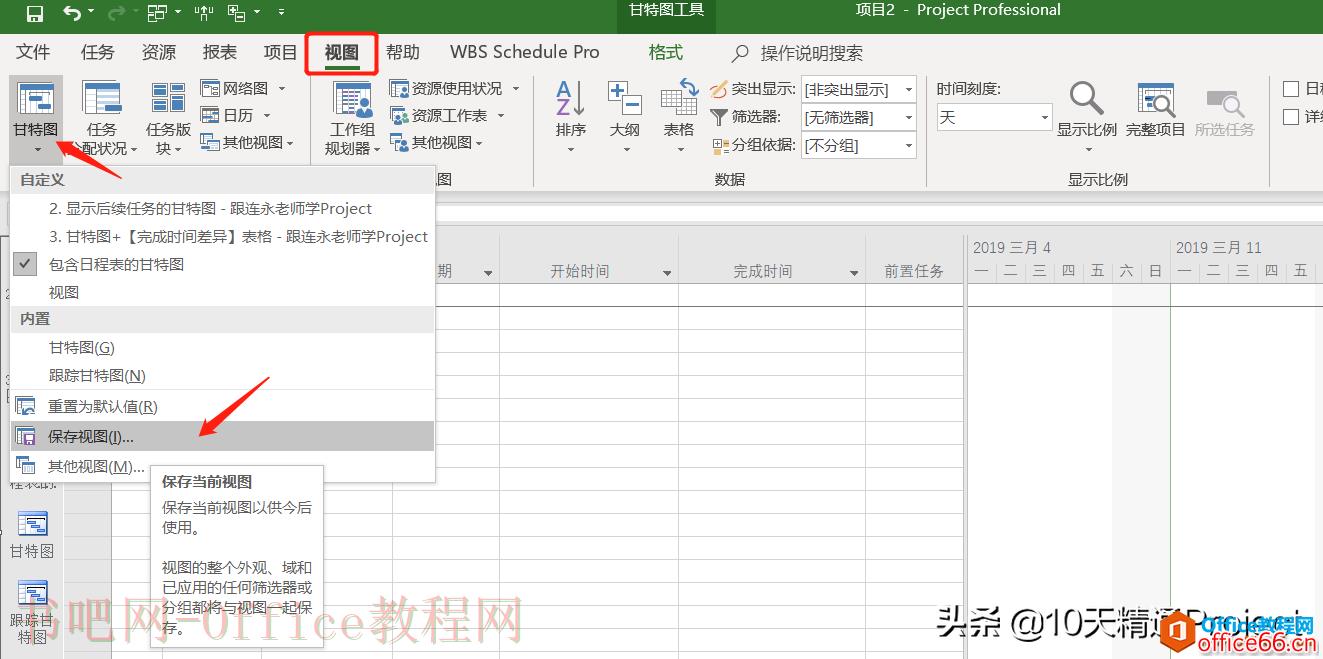Screen dimensions: 1323x659
Task: Toggle the Details checkbox
Action: coord(1291,117)
